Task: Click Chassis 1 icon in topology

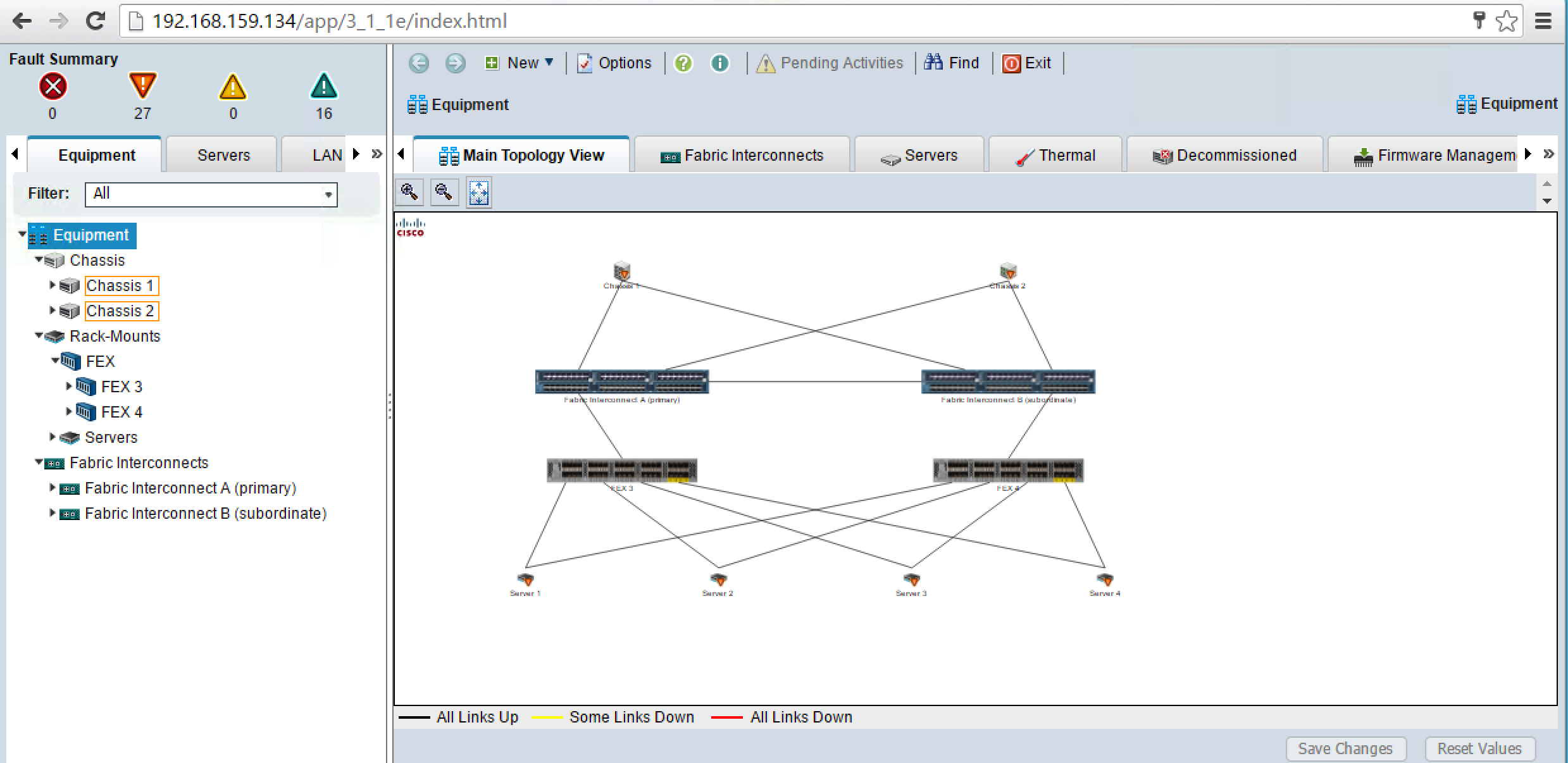Action: click(622, 271)
